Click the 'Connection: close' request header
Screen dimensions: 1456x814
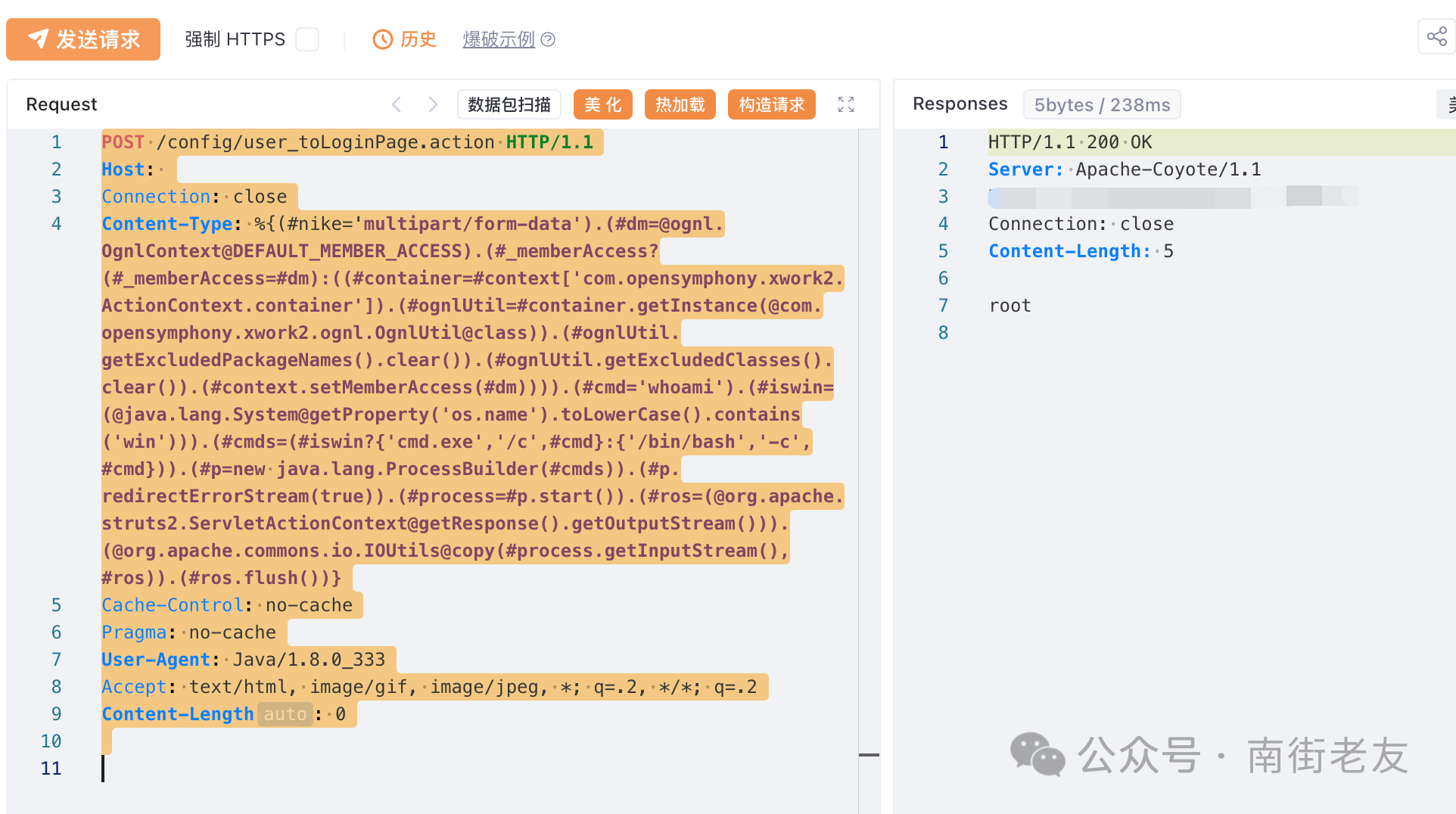pos(194,197)
